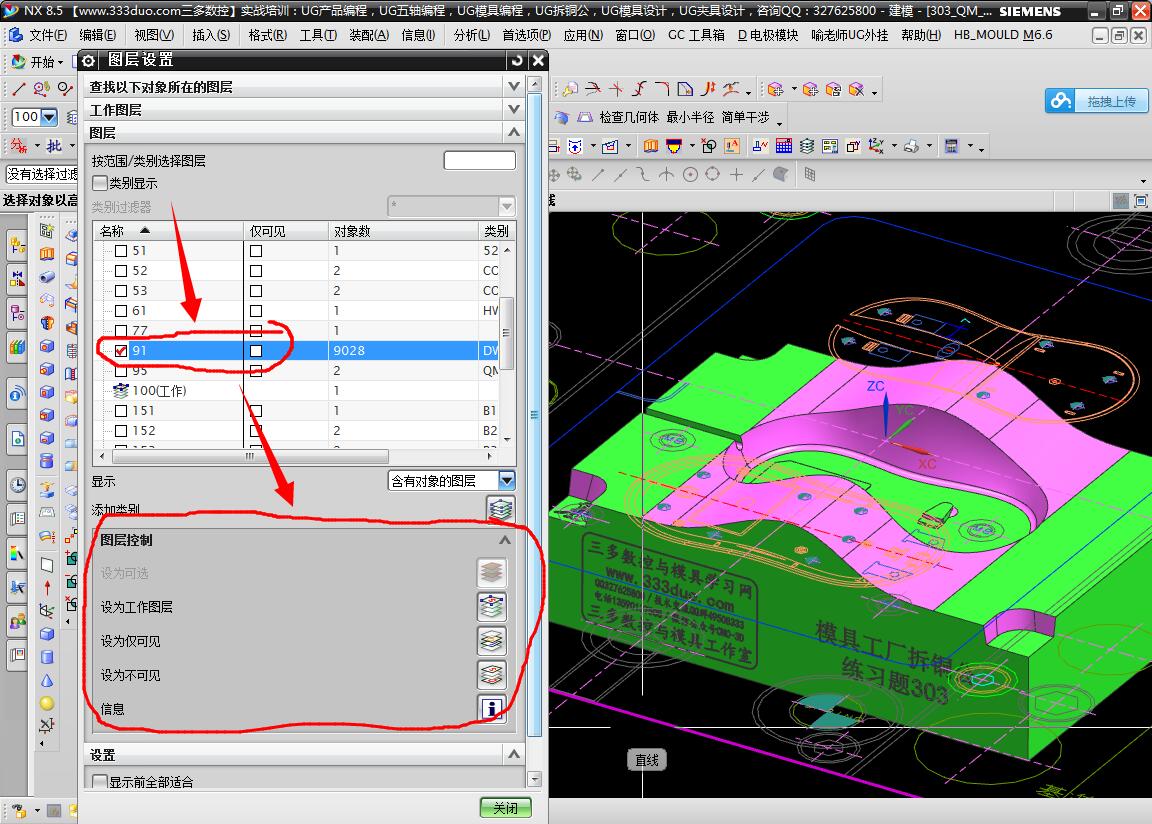Open layer 信息 icon button

pos(492,709)
